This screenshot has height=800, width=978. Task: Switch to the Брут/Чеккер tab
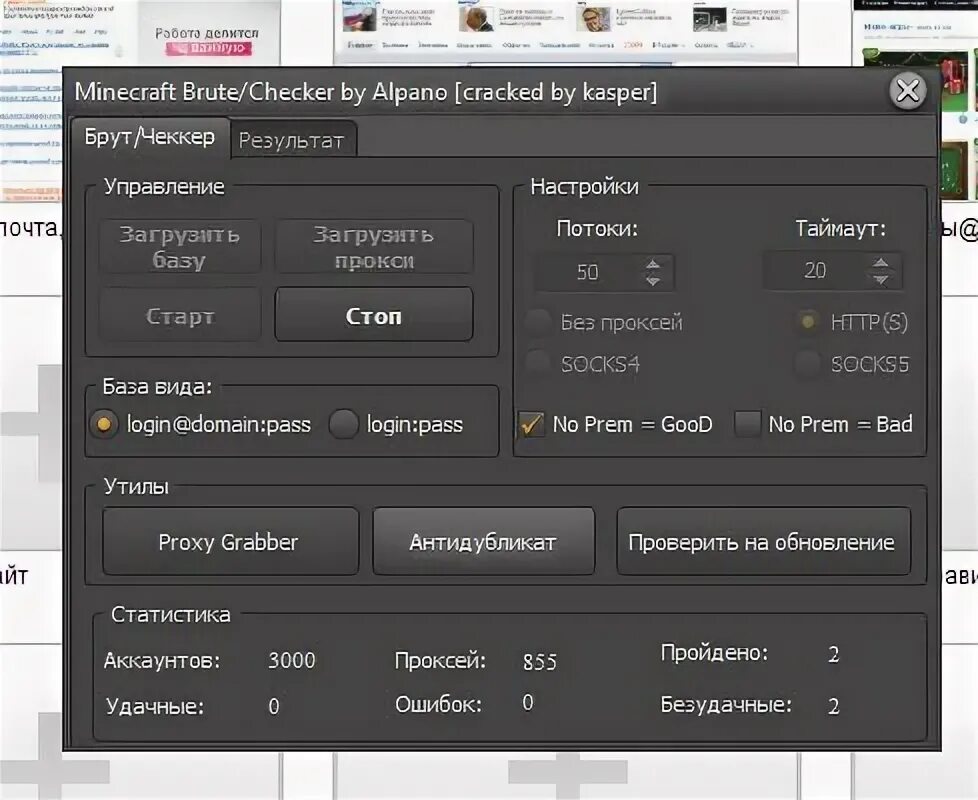coord(150,137)
